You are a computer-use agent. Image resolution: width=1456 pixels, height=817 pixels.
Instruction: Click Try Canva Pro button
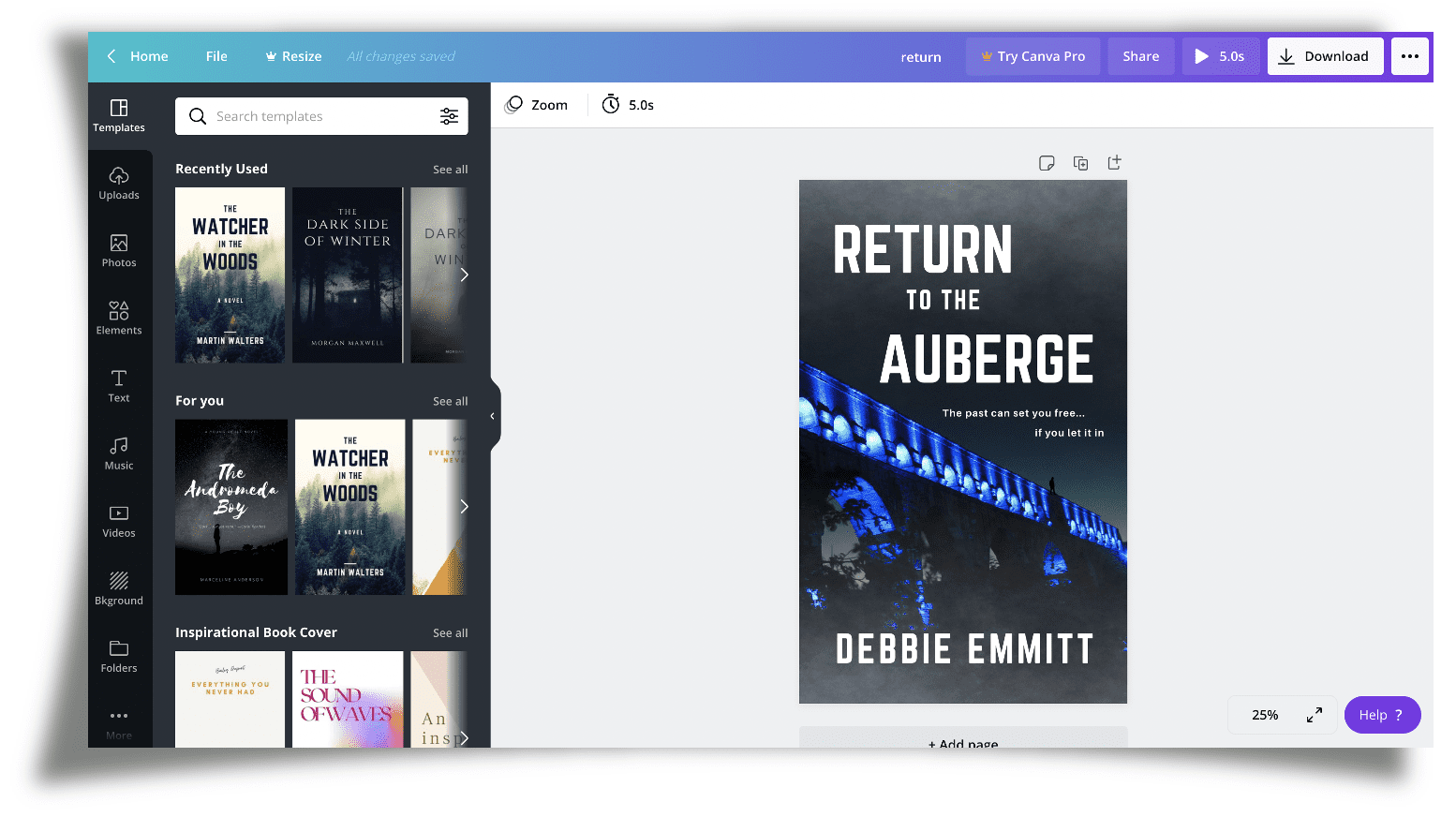[1033, 56]
